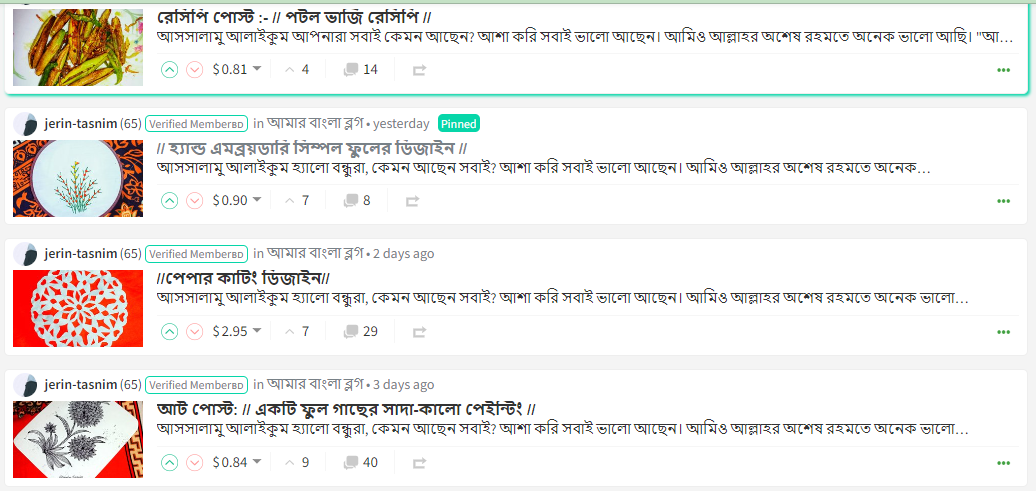This screenshot has width=1036, height=491.
Task: Upvote the $0.90 hand embroidery post
Action: point(170,200)
